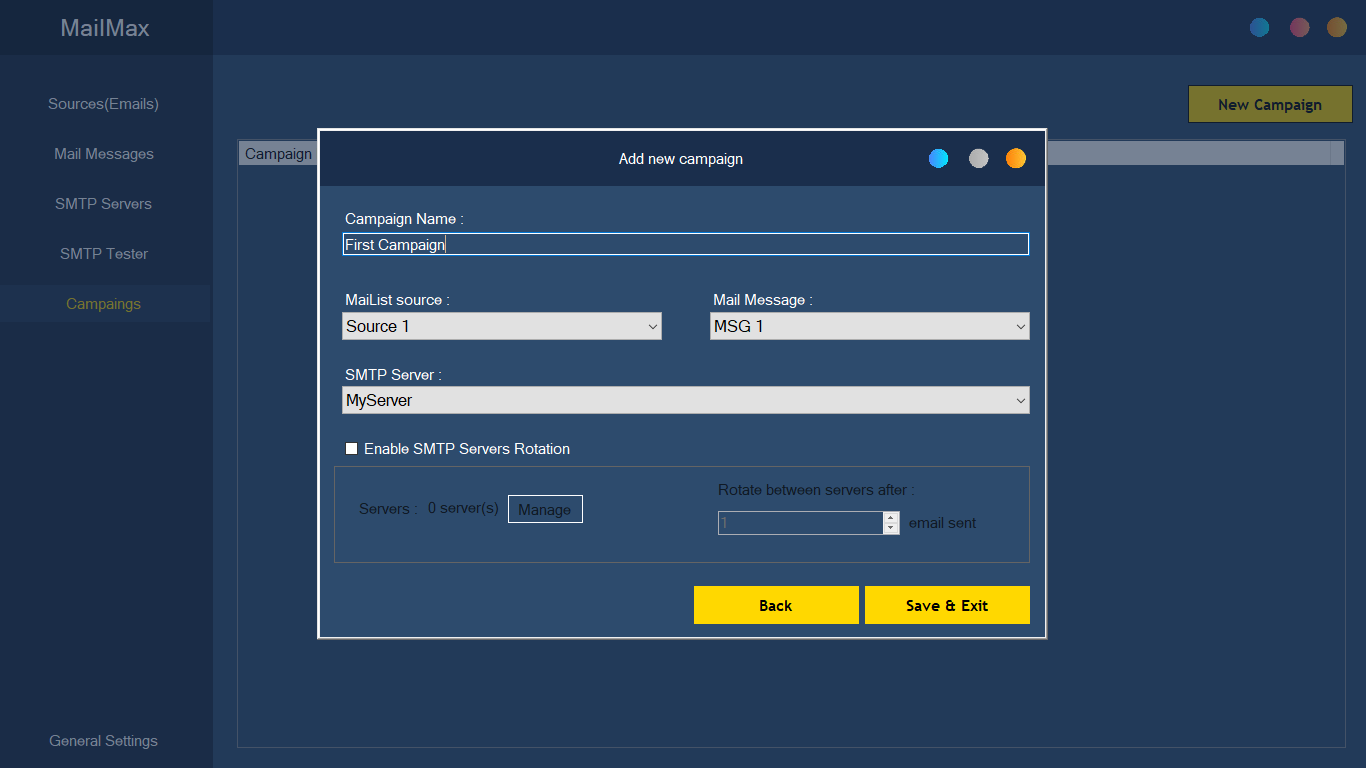Select Sources(Emails) in the sidebar
This screenshot has width=1366, height=768.
click(103, 103)
